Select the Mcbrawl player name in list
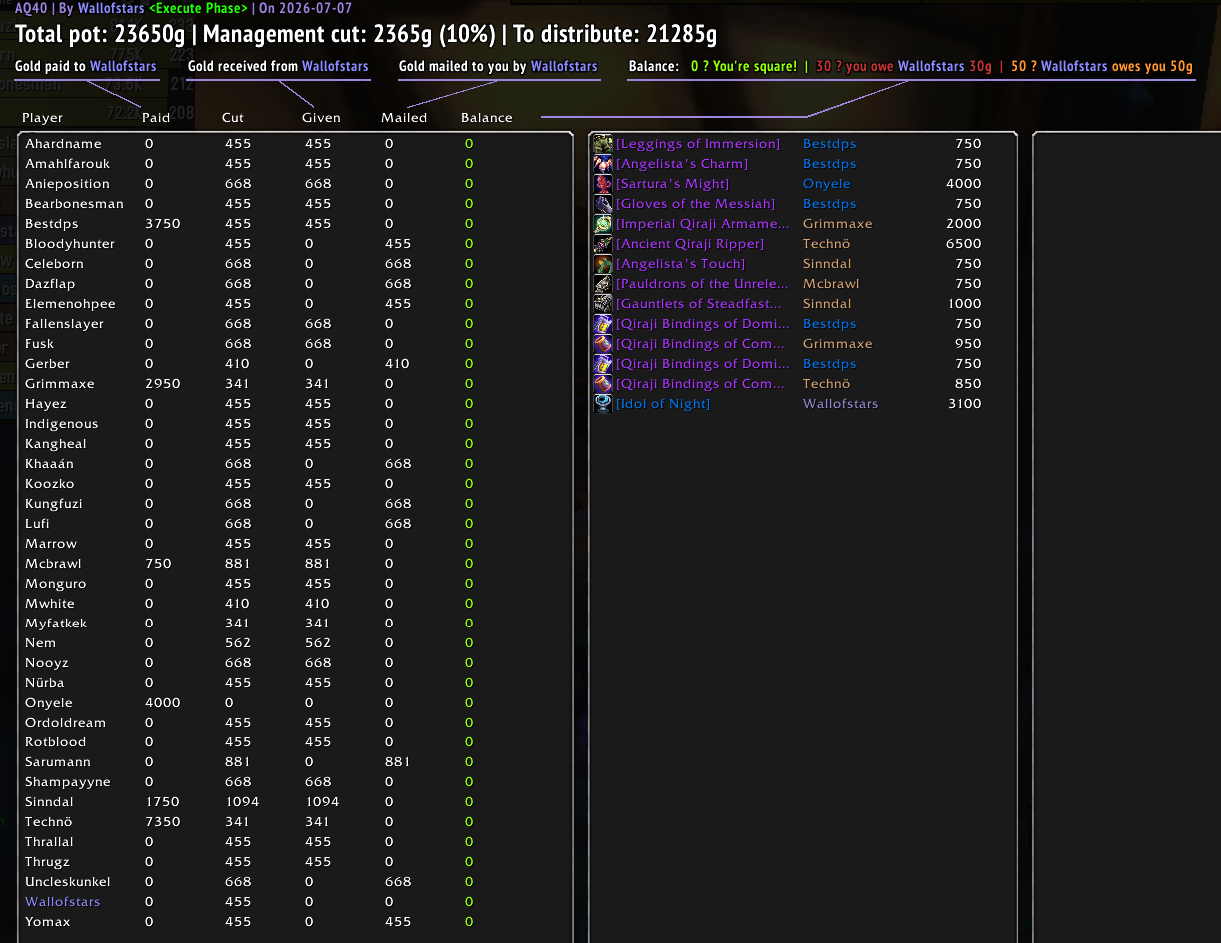Image resolution: width=1221 pixels, height=943 pixels. pyautogui.click(x=52, y=564)
